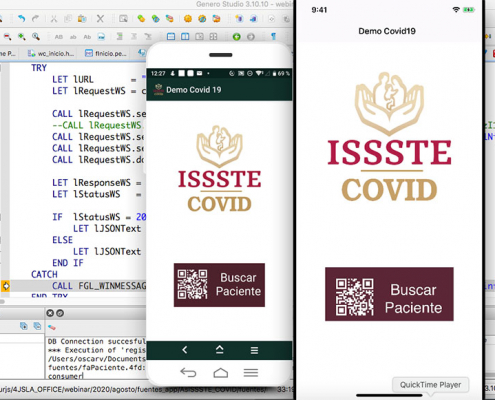This screenshot has height=400, width=495.
Task: Click the ISSSTE COVID logo on Android screen
Action: 219,169
